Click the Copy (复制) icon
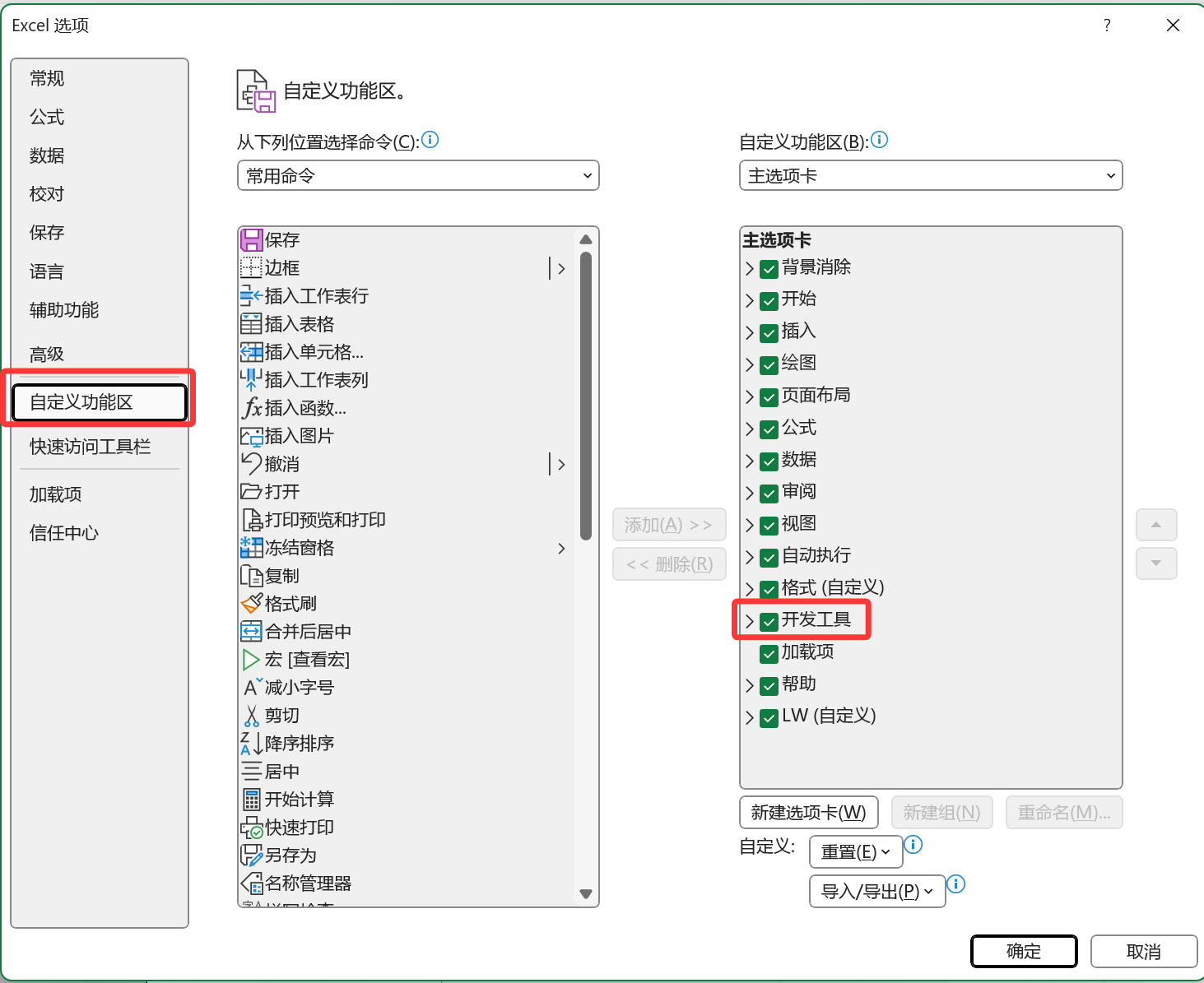The height and width of the screenshot is (983, 1204). [x=251, y=576]
